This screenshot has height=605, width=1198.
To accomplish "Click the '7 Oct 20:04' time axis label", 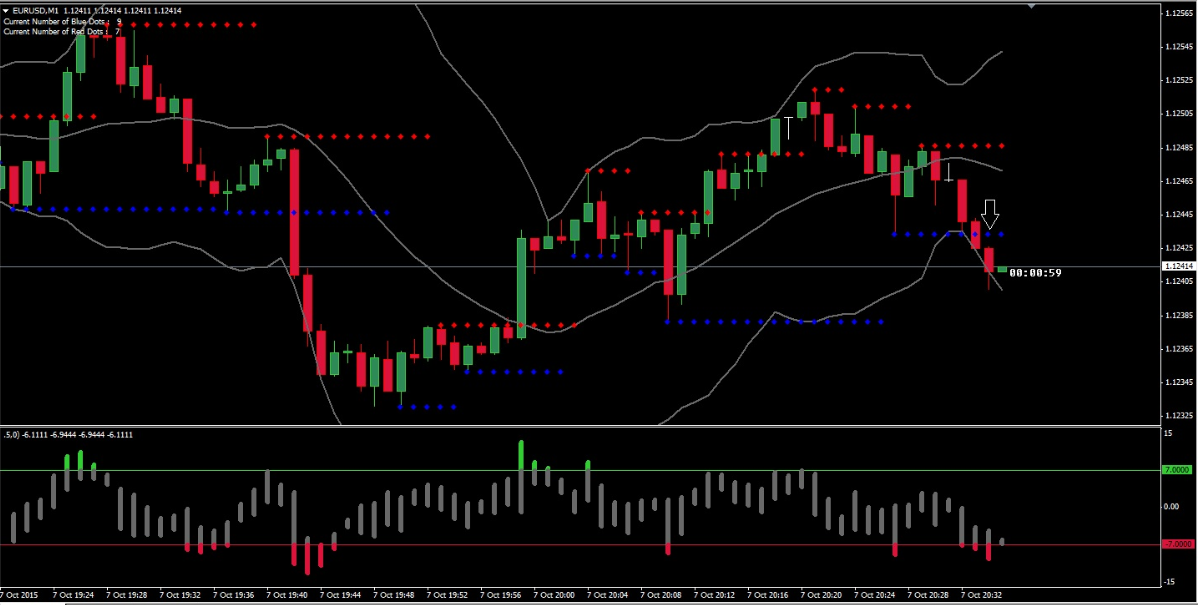I will pos(608,594).
